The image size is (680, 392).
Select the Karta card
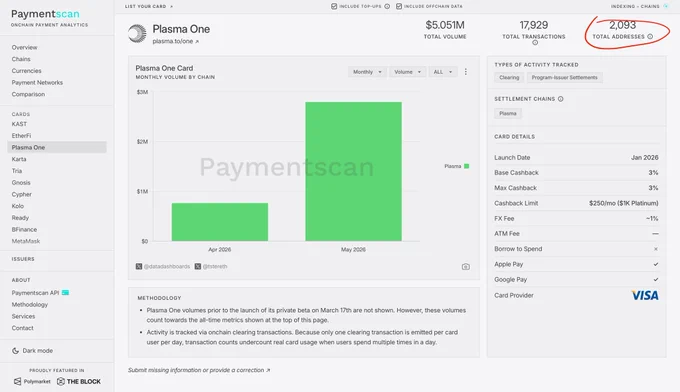[x=19, y=159]
